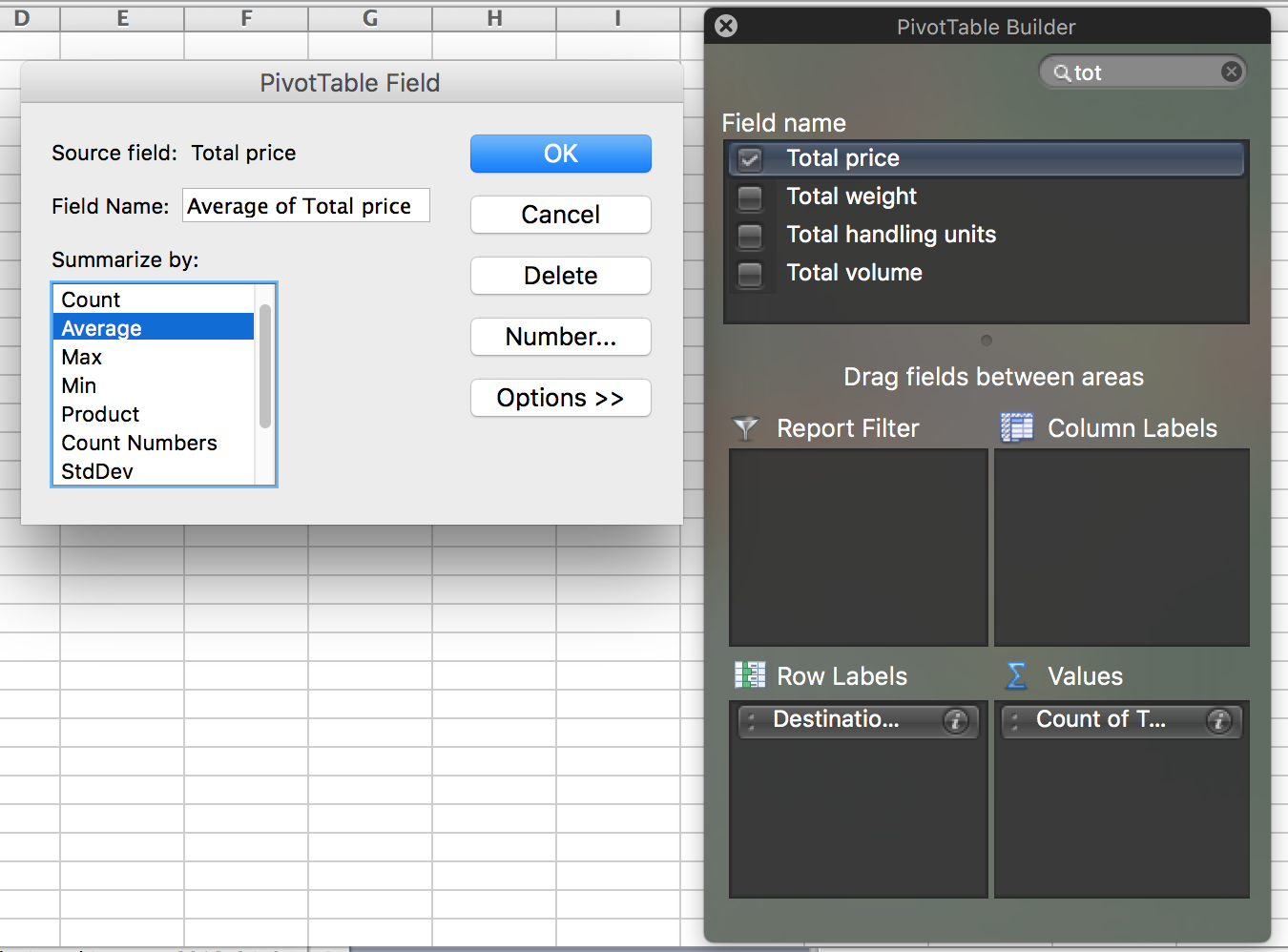This screenshot has width=1288, height=952.
Task: Click the Summarize by list scrollbar
Action: (x=265, y=366)
